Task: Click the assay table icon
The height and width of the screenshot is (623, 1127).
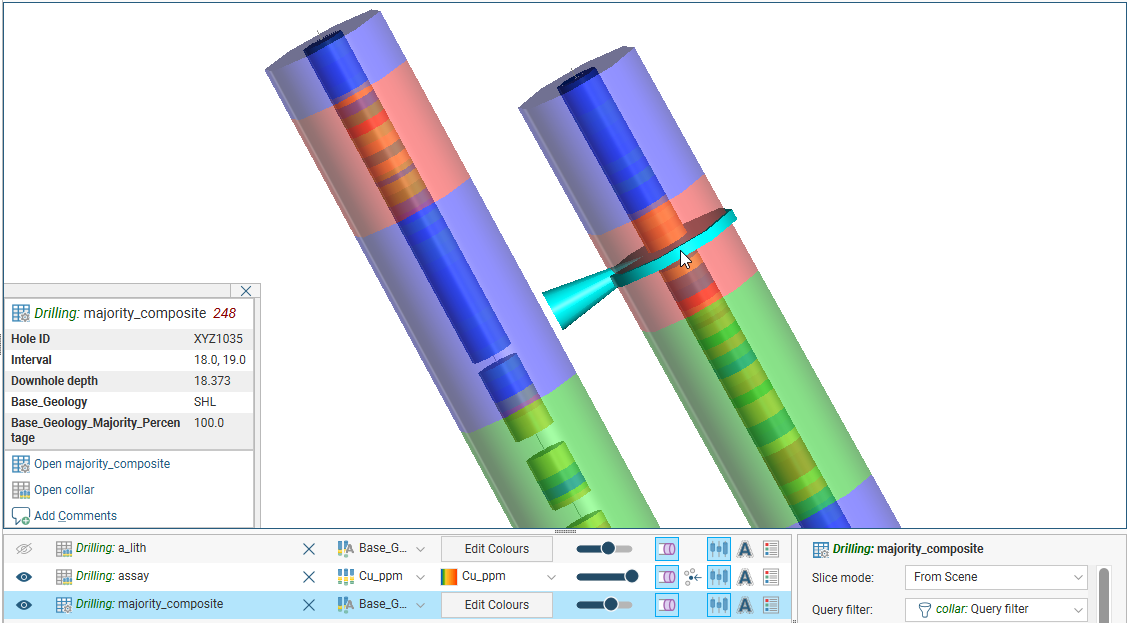Action: click(x=64, y=577)
